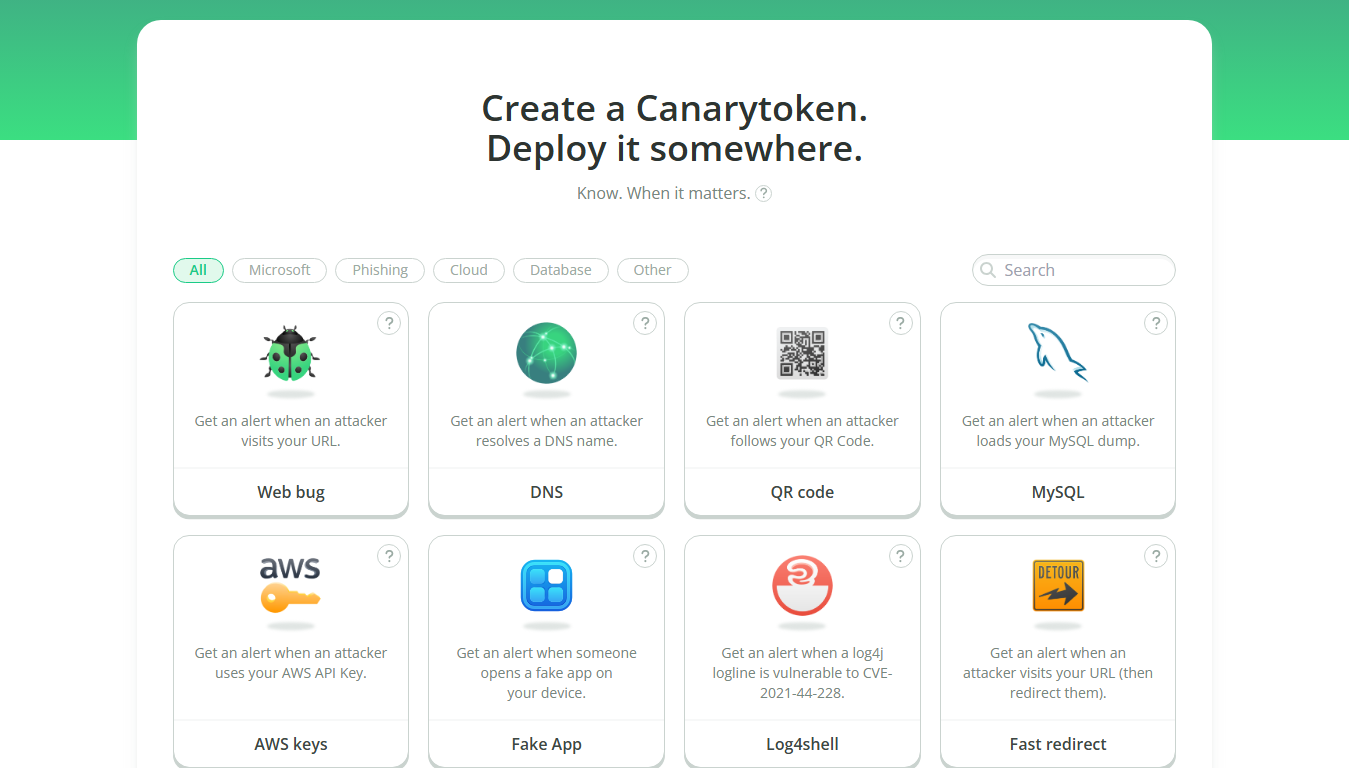Screen dimensions: 1349x768
Task: Open help for the DNS card
Action: click(645, 323)
